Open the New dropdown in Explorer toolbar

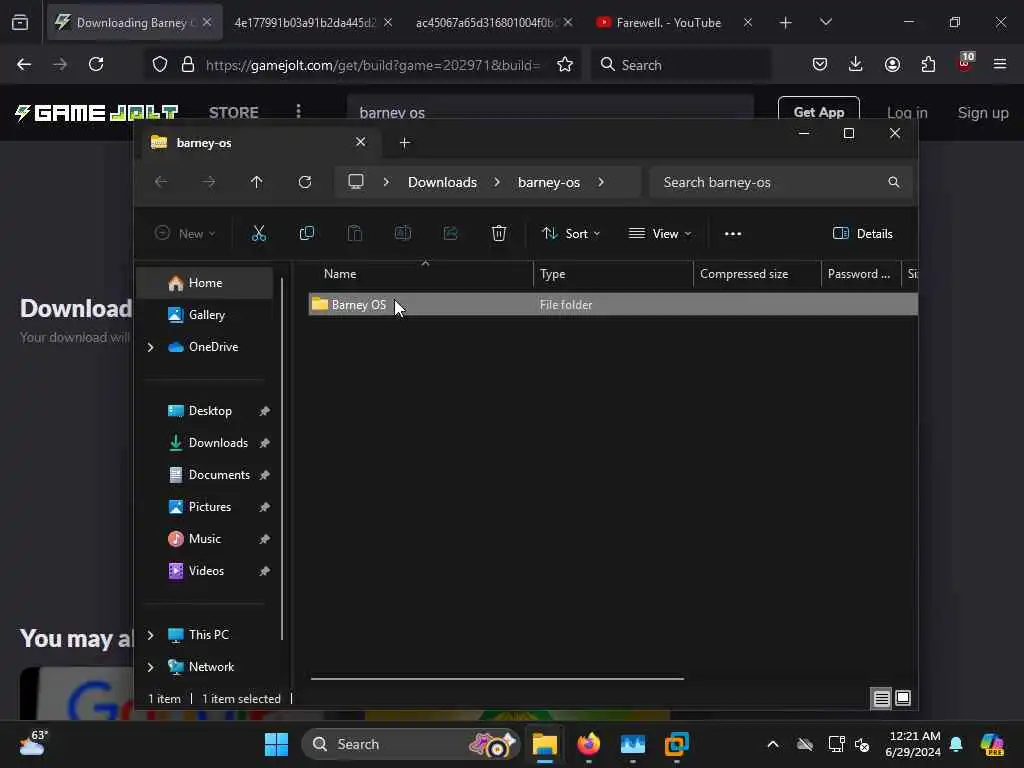click(x=185, y=233)
